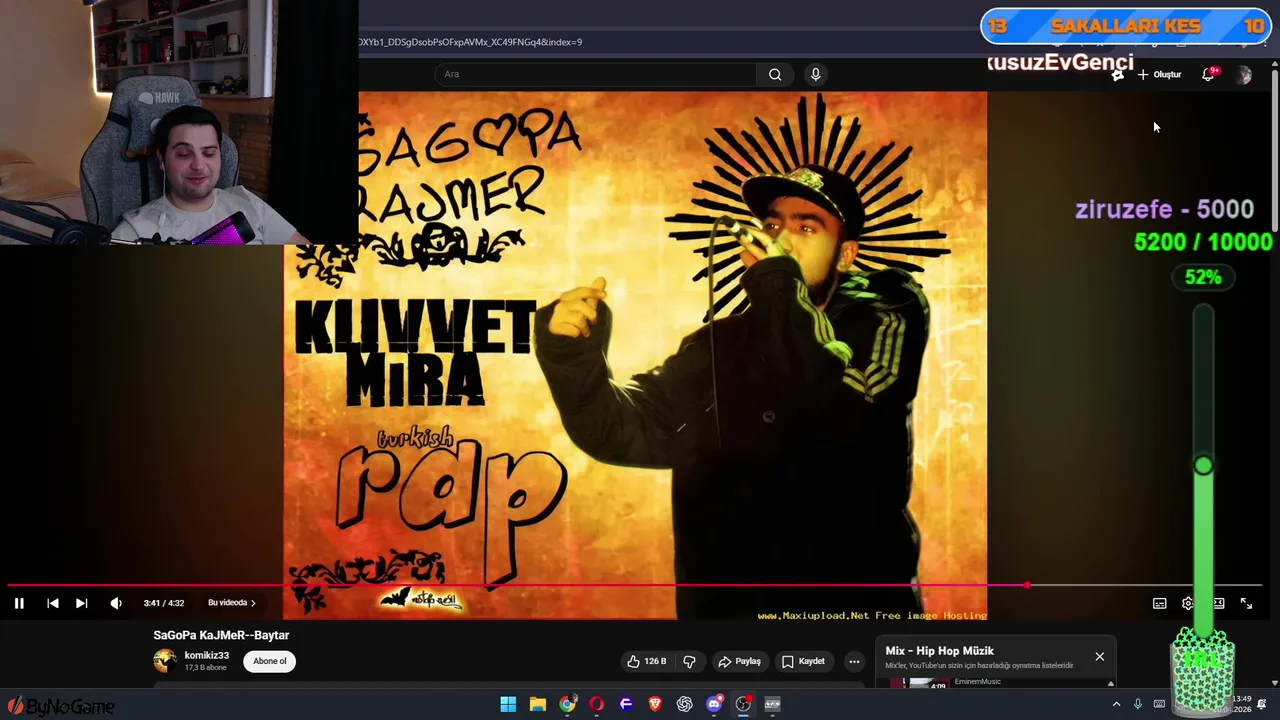Open Brave browser from the taskbar
The width and height of the screenshot is (1280, 720).
pos(655,704)
